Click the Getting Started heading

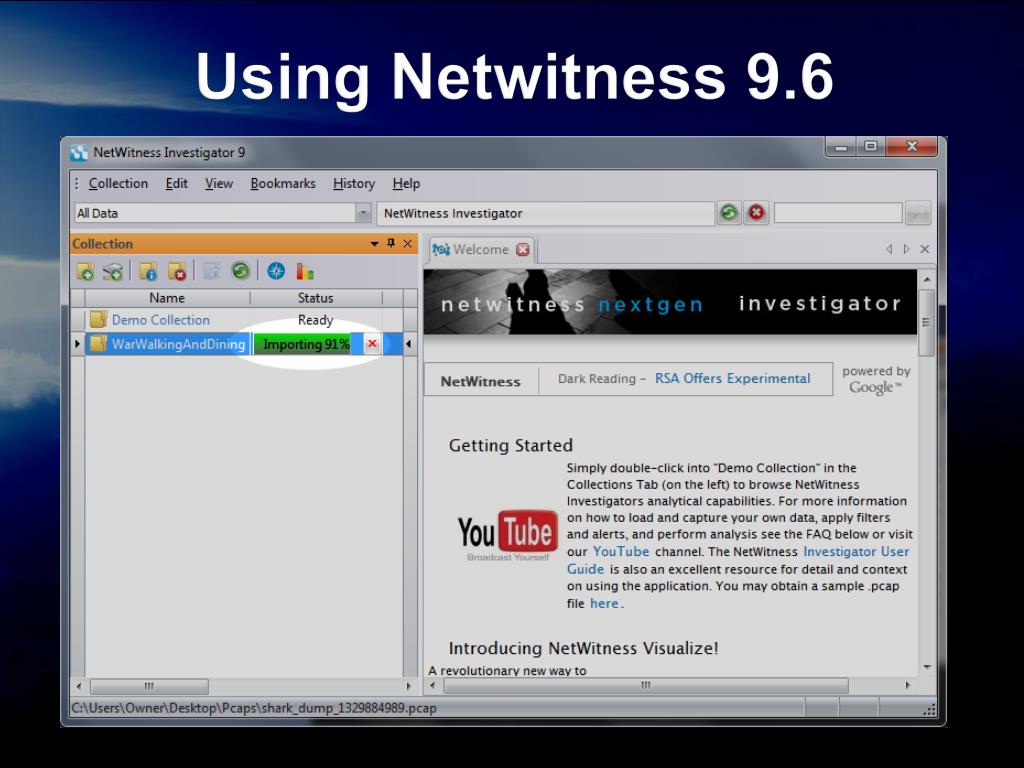[x=511, y=445]
